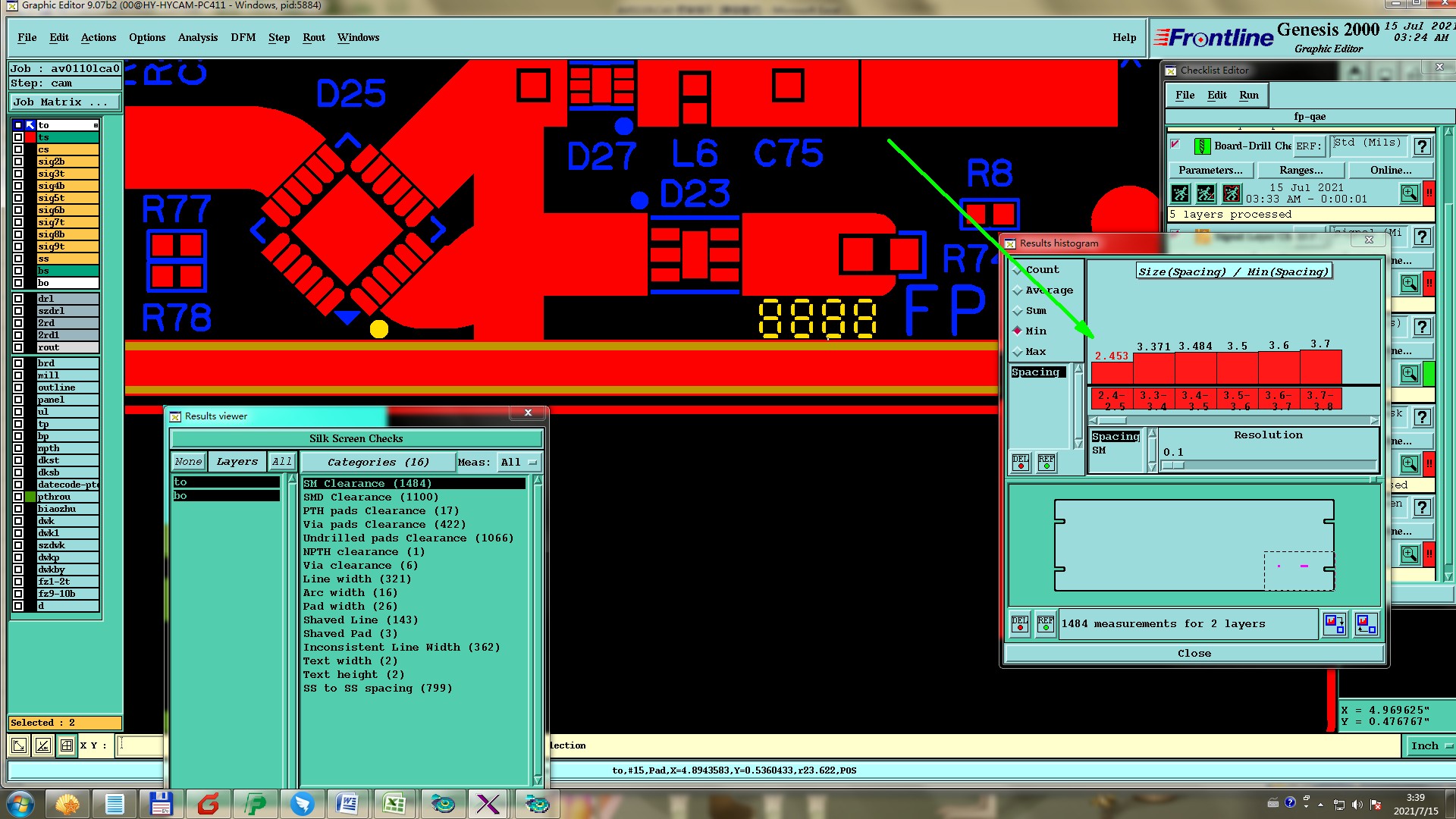Screen dimensions: 1456x819
Task: Open the Meas All dropdown
Action: point(519,462)
